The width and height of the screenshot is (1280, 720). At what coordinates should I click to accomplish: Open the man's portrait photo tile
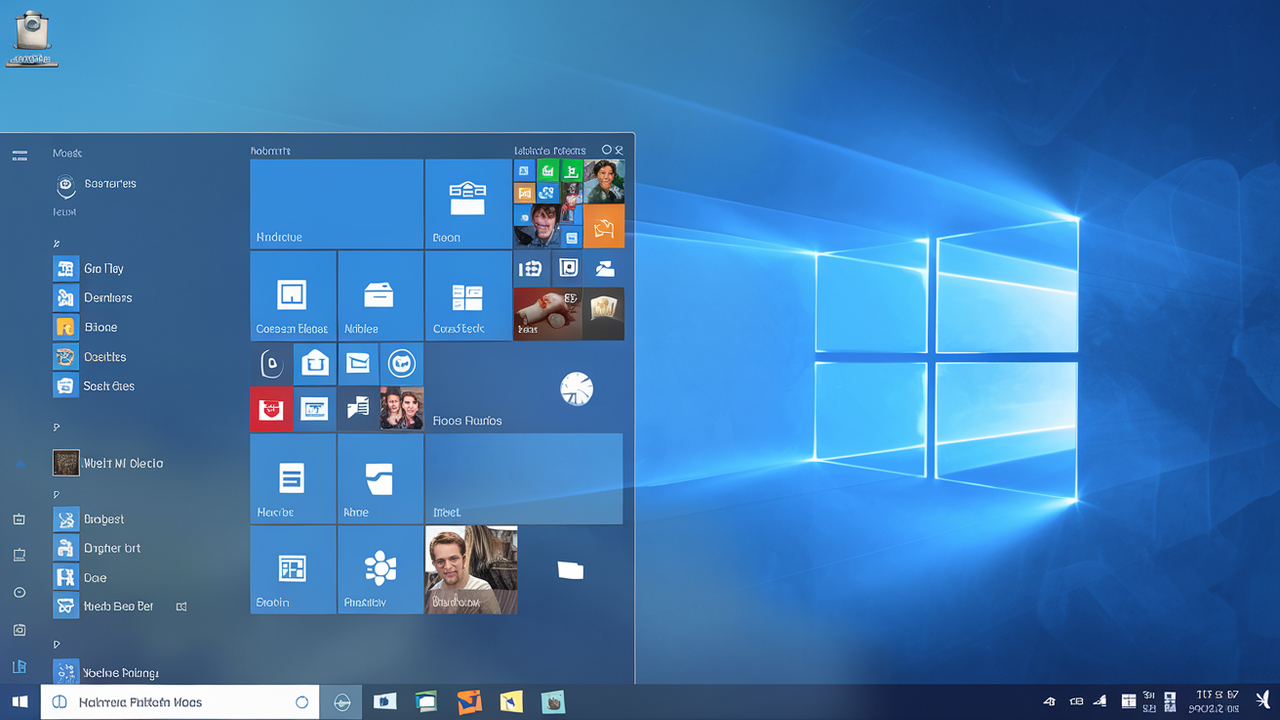click(471, 569)
